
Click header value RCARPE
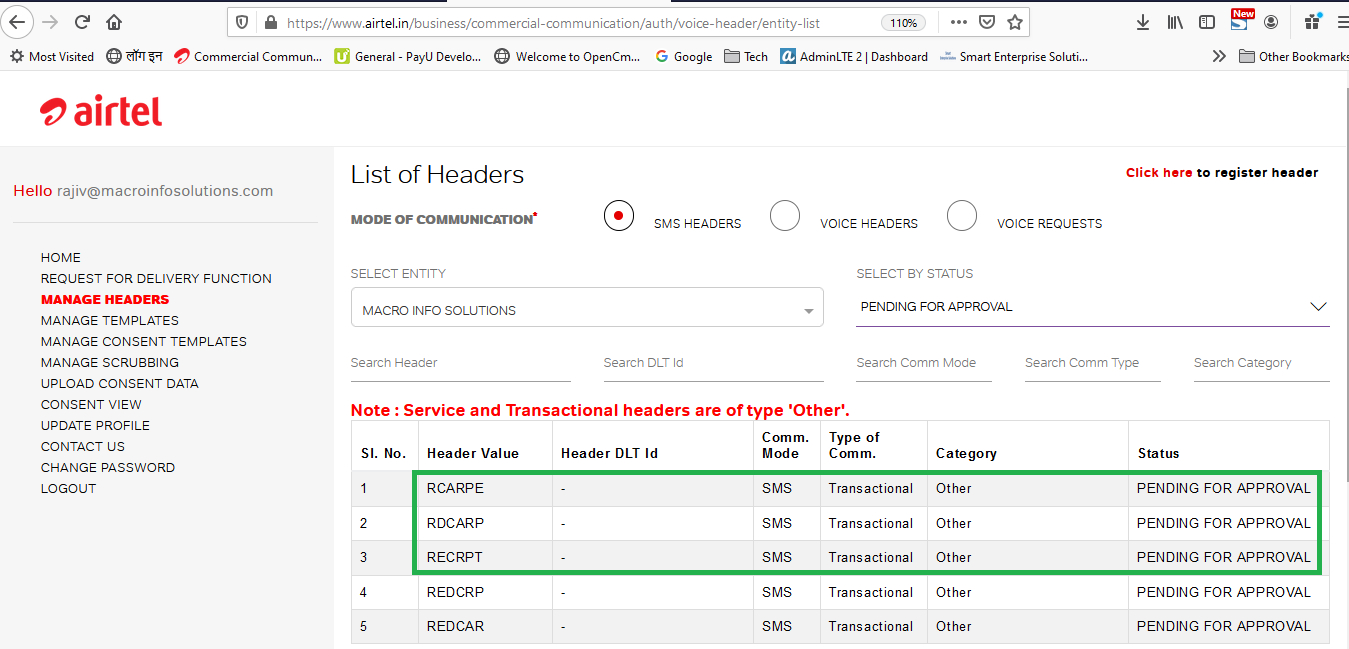455,488
